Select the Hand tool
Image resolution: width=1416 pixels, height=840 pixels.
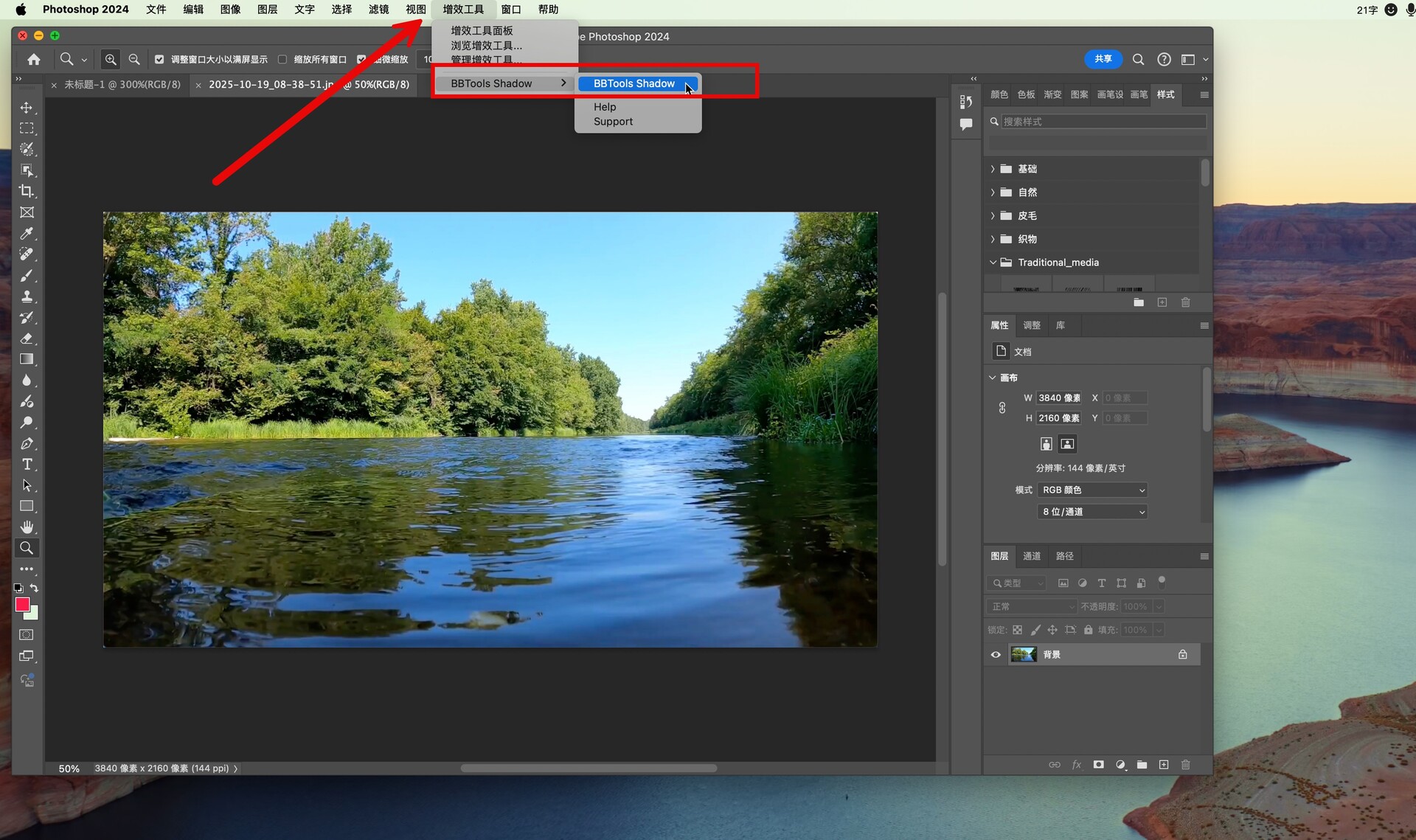[x=27, y=527]
